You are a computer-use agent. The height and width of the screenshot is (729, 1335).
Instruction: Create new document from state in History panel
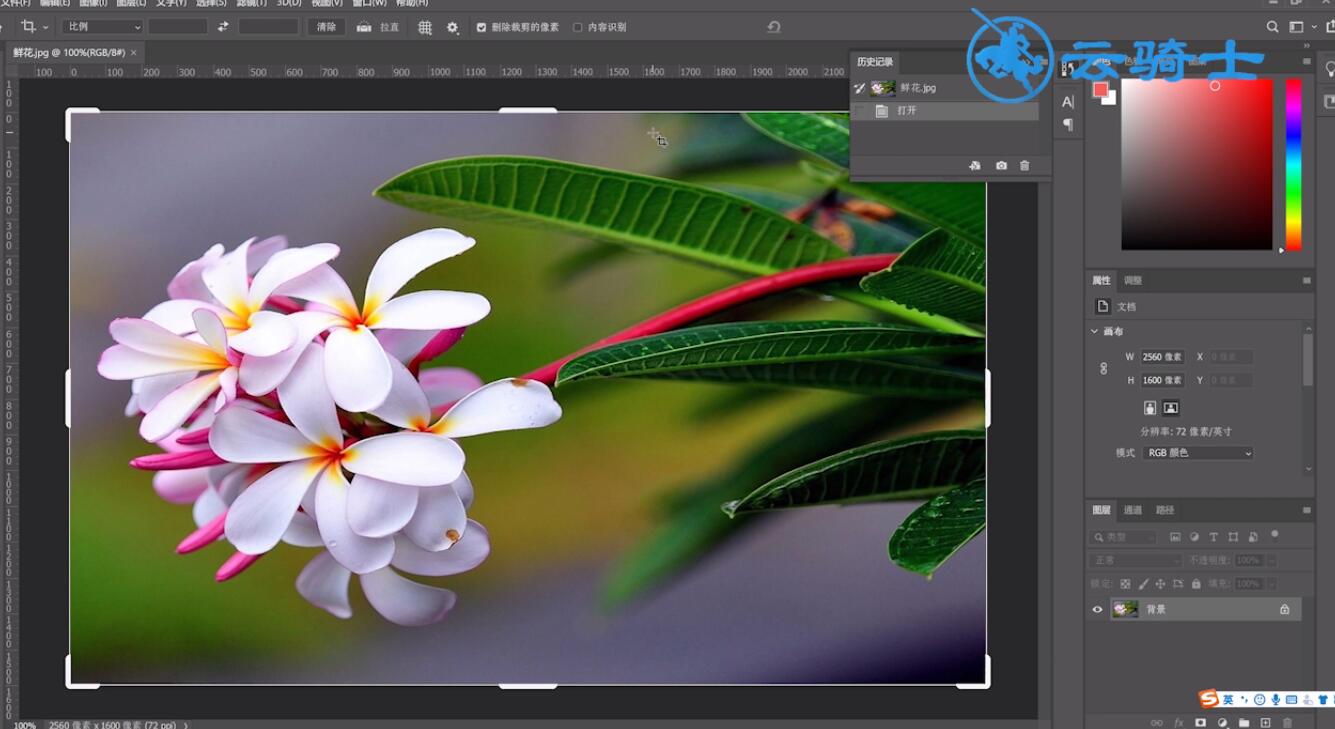(975, 166)
